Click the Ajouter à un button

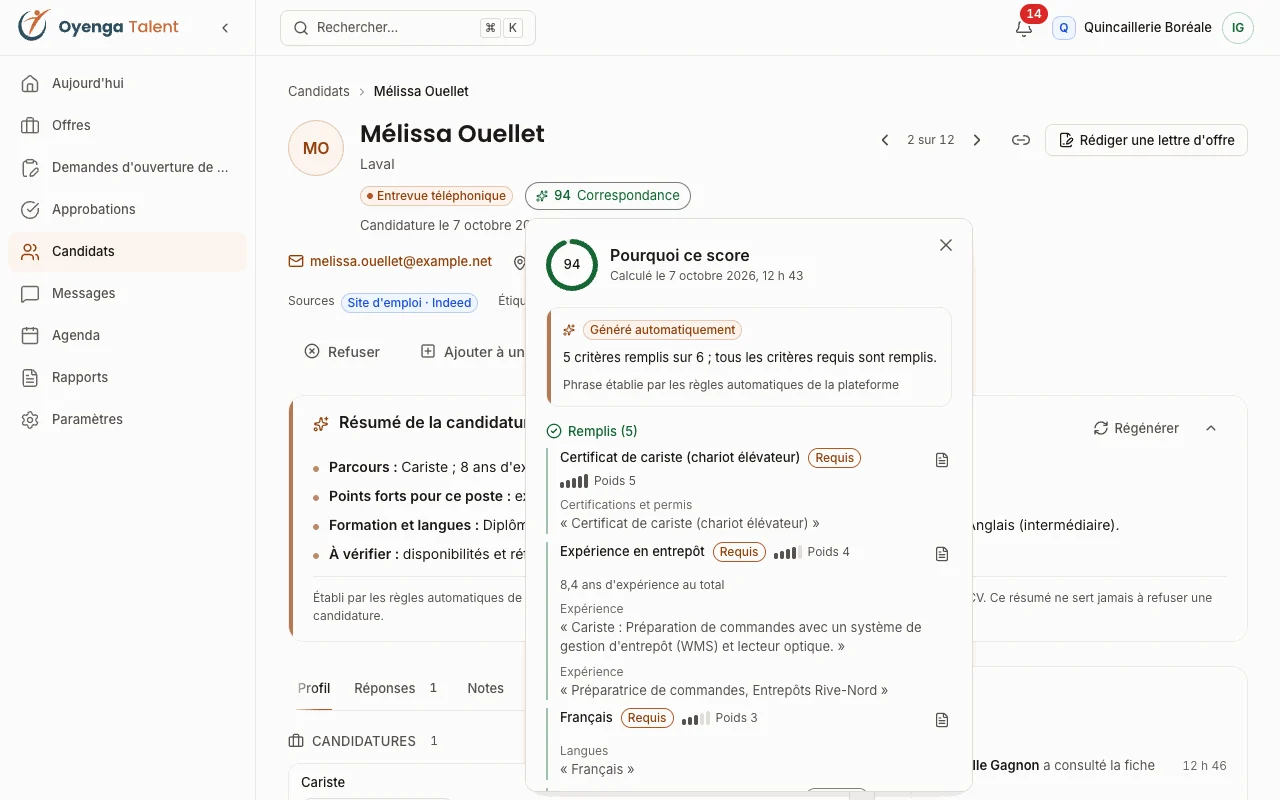click(473, 352)
